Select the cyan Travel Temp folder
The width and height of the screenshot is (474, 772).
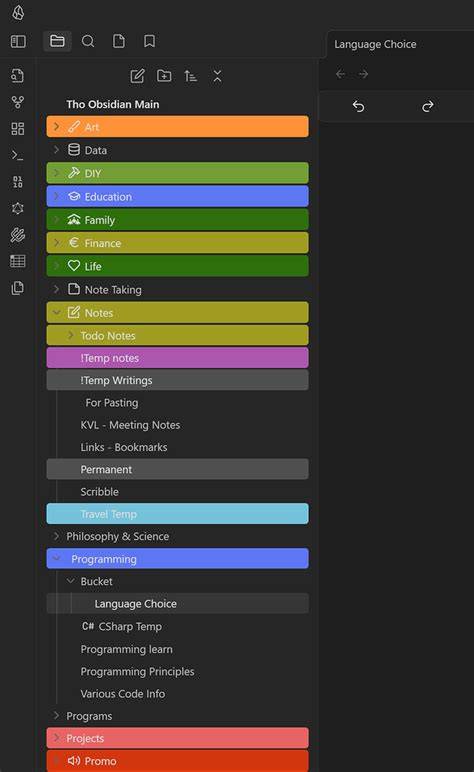178,514
